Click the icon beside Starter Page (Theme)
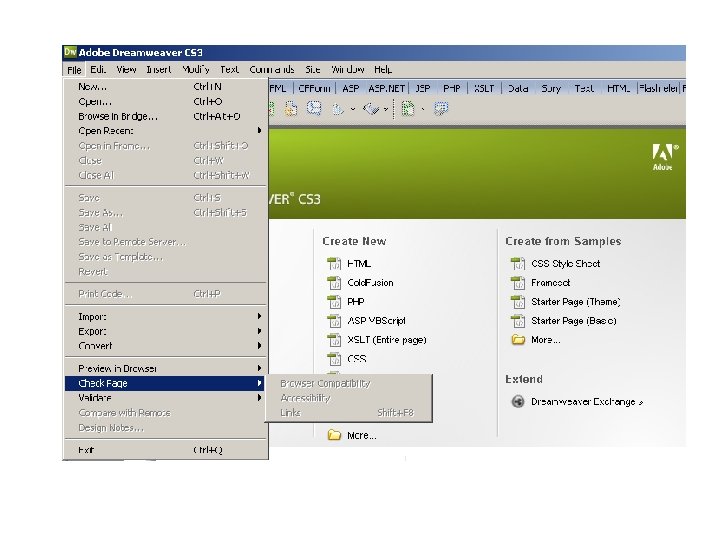This screenshot has width=720, height=540. [x=518, y=302]
